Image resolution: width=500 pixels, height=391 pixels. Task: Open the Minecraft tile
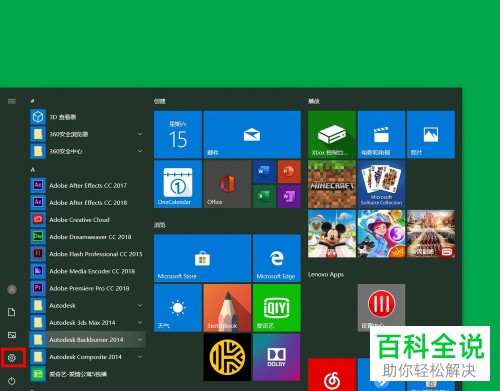pyautogui.click(x=332, y=184)
